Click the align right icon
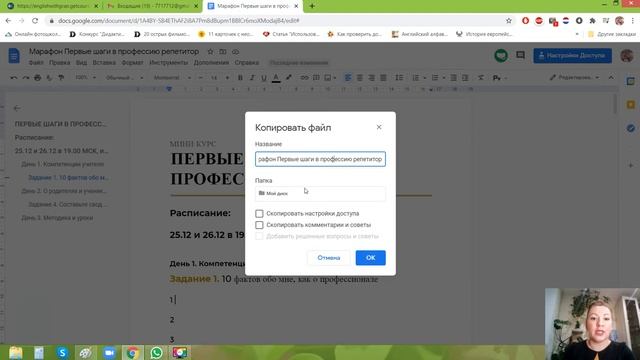The width and height of the screenshot is (640, 360). (371, 78)
